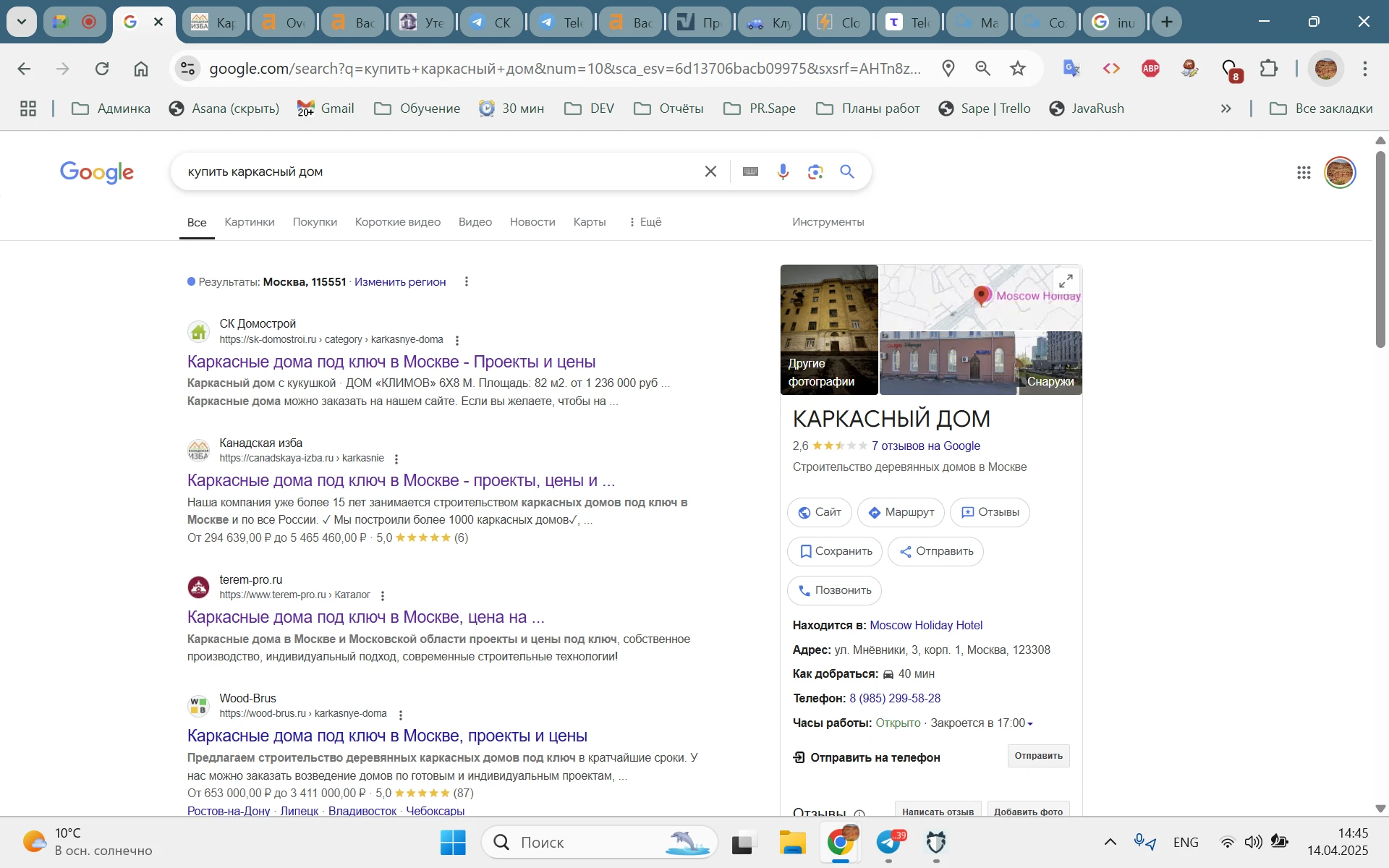The image size is (1389, 868).
Task: Show hidden bookmarks chevron
Action: (x=1226, y=109)
